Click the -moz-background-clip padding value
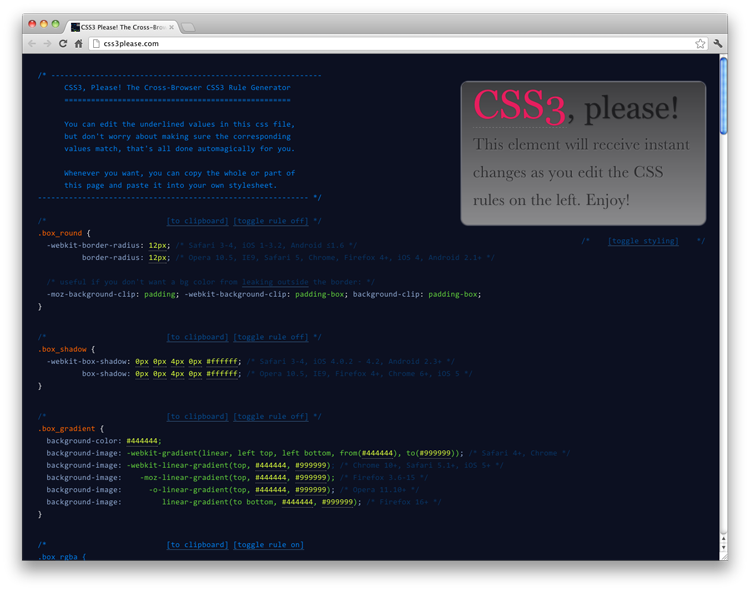This screenshot has height=591, width=750. point(160,295)
